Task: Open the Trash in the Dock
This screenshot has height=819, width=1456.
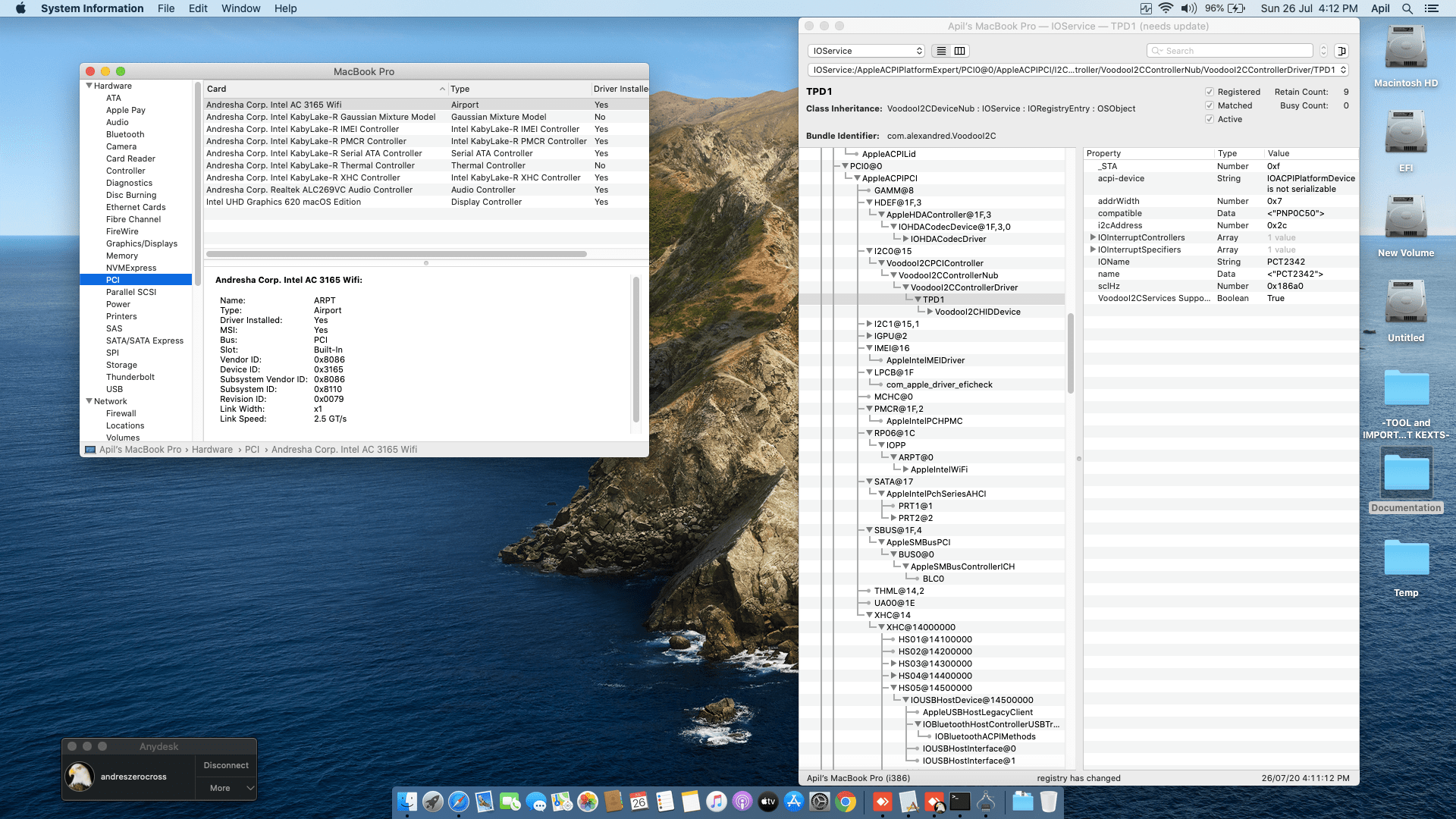Action: click(x=1049, y=802)
